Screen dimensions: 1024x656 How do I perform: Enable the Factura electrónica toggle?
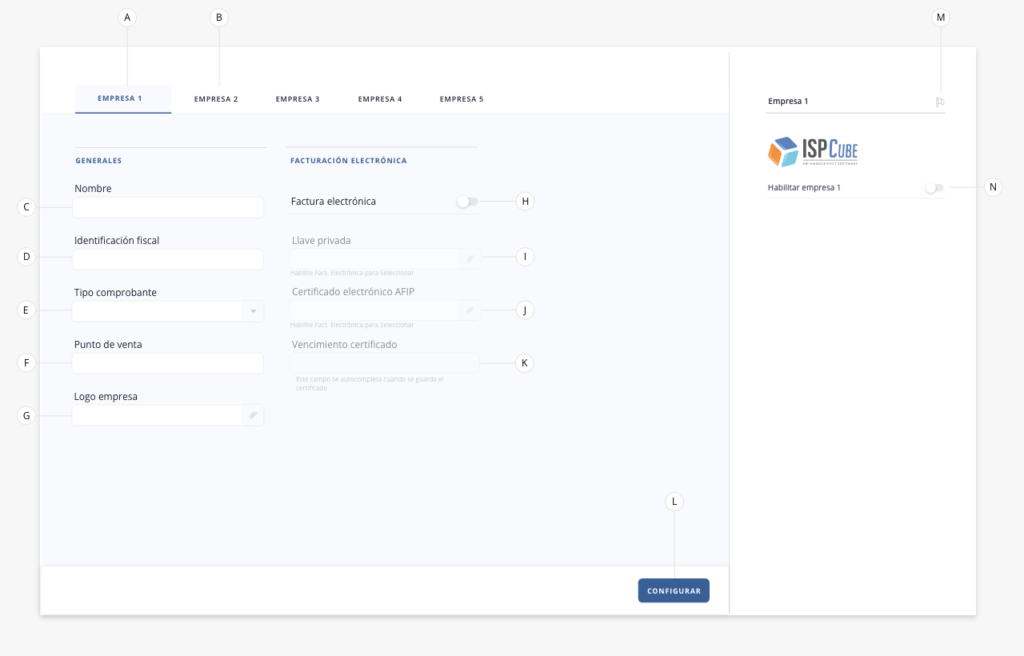[466, 201]
